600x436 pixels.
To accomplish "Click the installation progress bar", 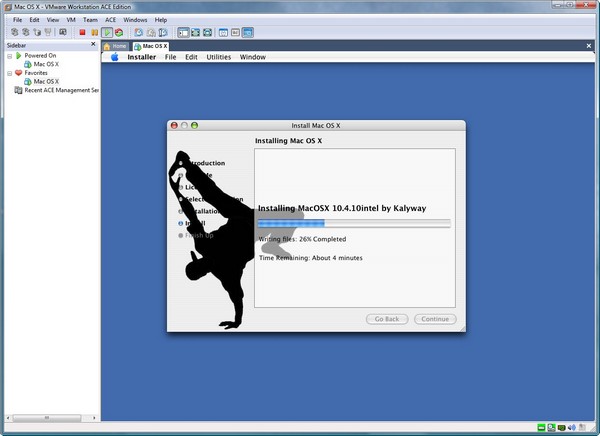I will (354, 224).
